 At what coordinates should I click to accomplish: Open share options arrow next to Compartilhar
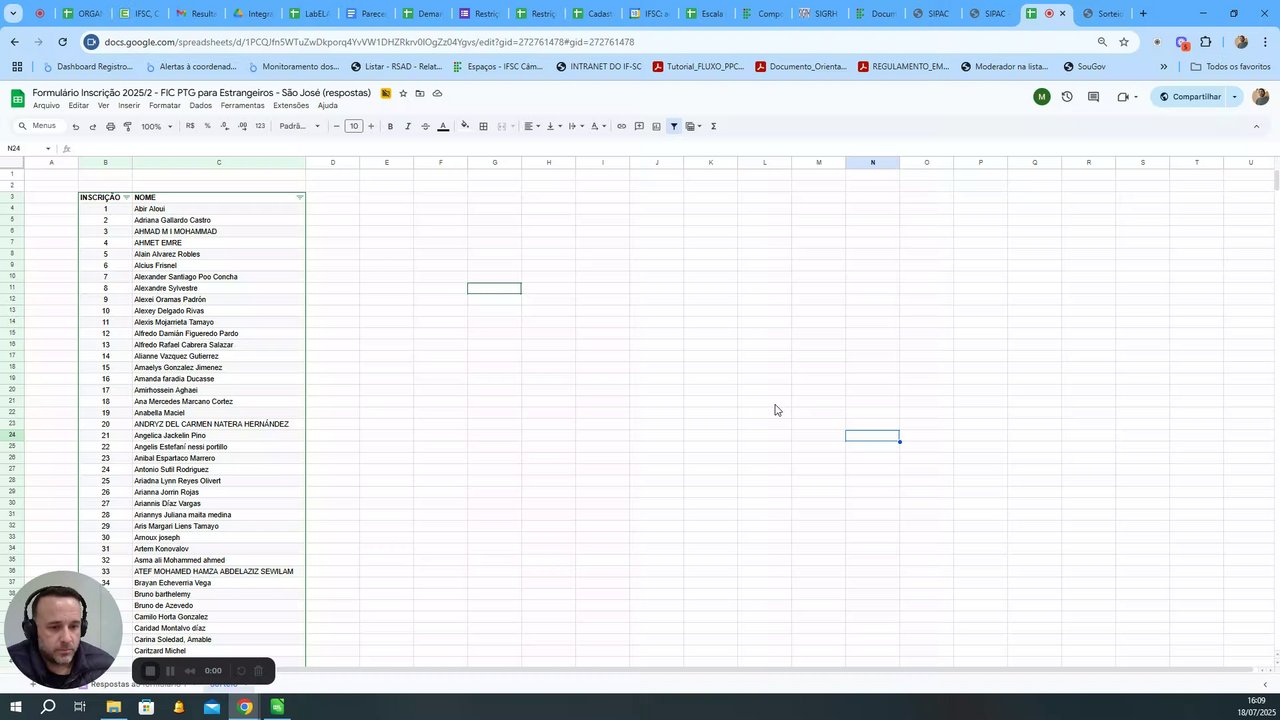pyautogui.click(x=1235, y=97)
